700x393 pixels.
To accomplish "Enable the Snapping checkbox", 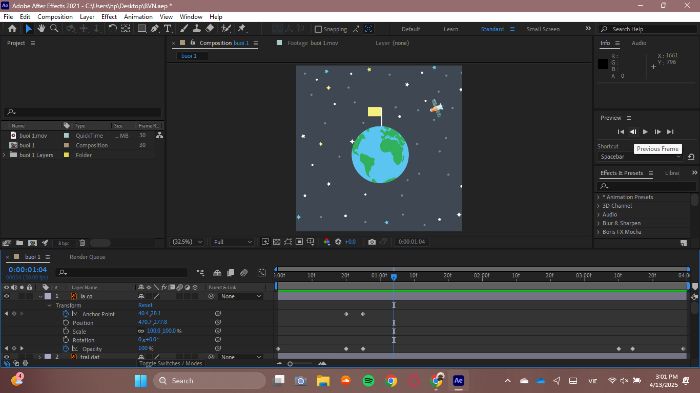I will click(x=318, y=29).
